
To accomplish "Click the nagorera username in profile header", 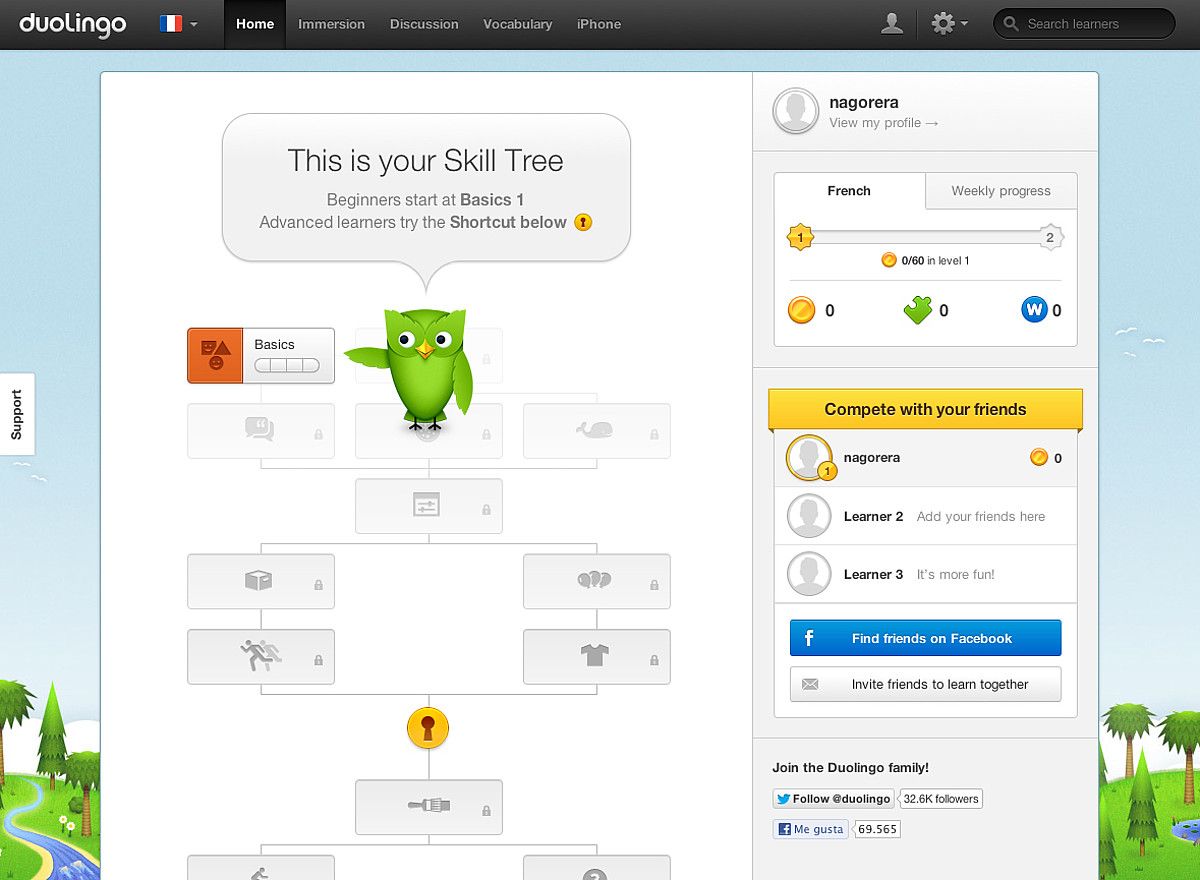I will 864,102.
